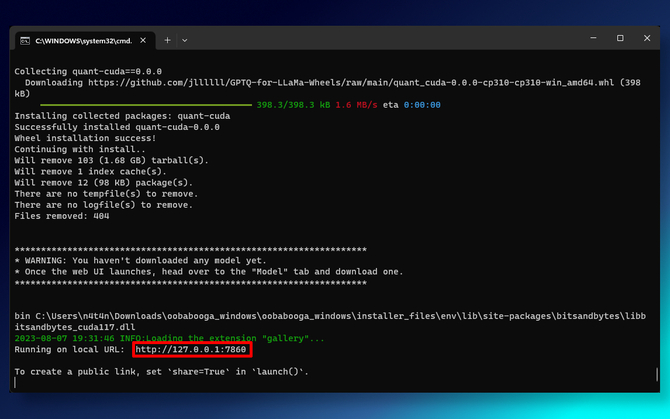
Task: Click the red '1.6 MB/s' speed text
Action: pyautogui.click(x=356, y=105)
